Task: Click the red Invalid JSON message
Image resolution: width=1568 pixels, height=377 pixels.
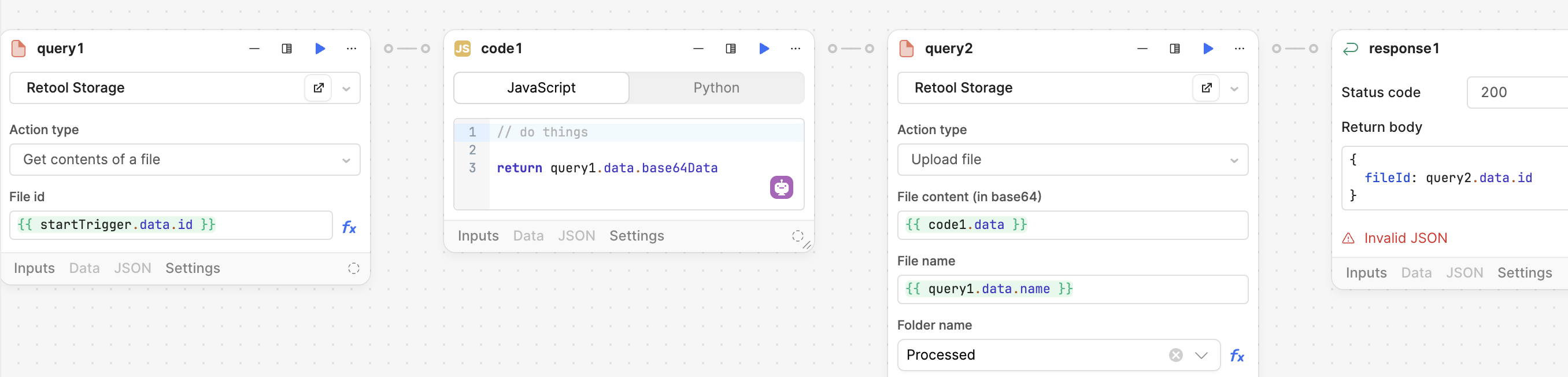Action: coord(1406,238)
